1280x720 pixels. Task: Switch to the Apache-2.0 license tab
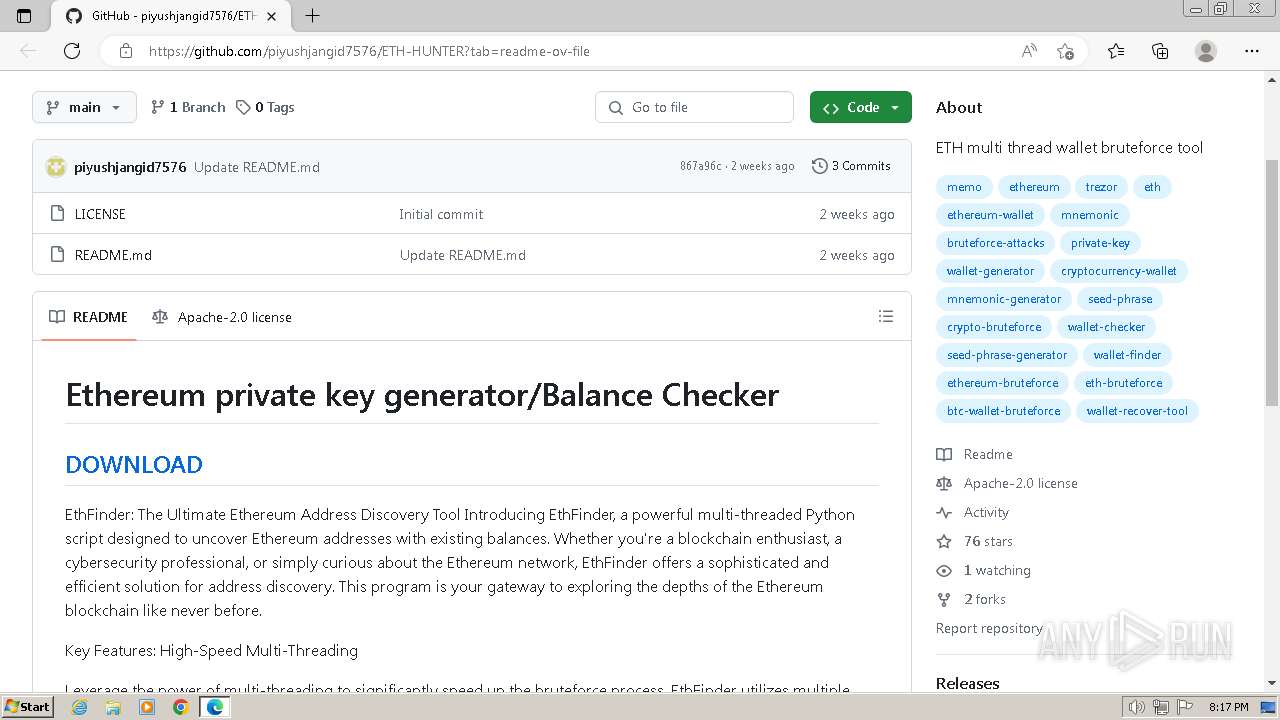tap(222, 317)
